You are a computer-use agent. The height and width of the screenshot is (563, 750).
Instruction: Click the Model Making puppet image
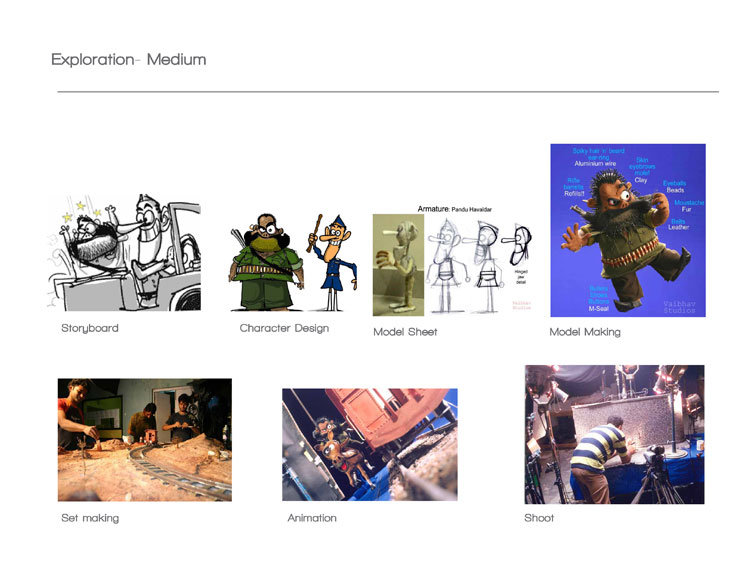627,230
